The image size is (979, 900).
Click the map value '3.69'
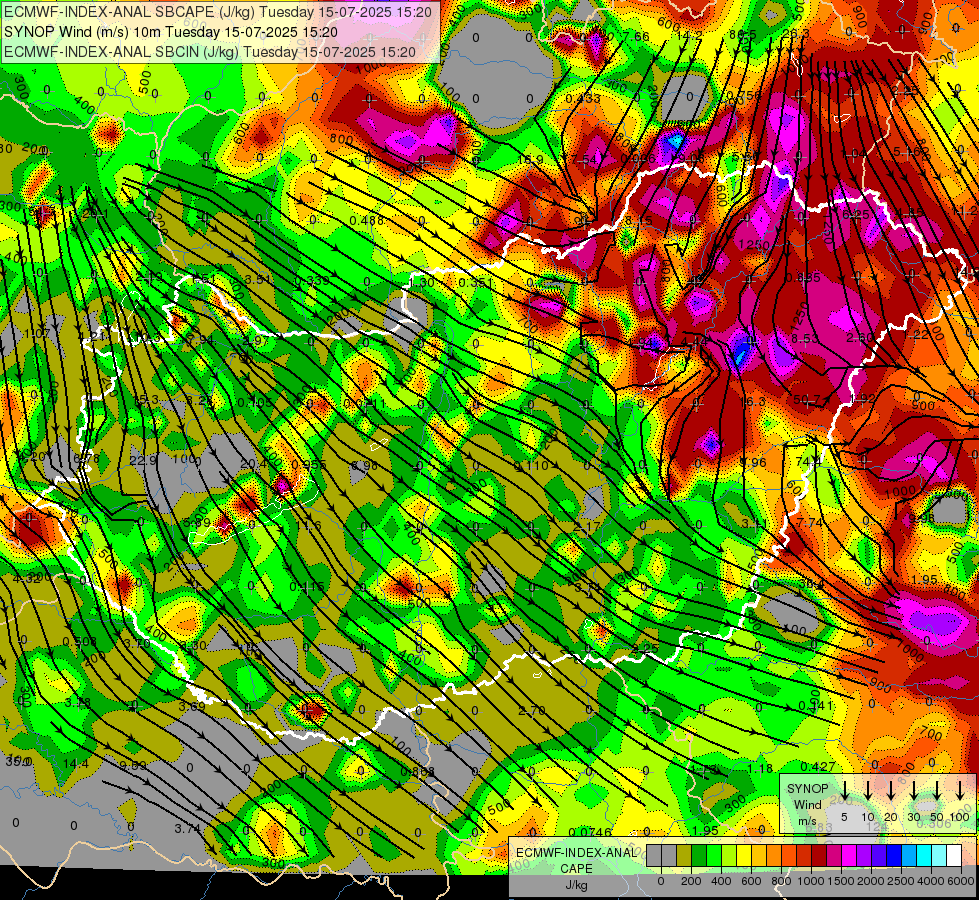(192, 706)
